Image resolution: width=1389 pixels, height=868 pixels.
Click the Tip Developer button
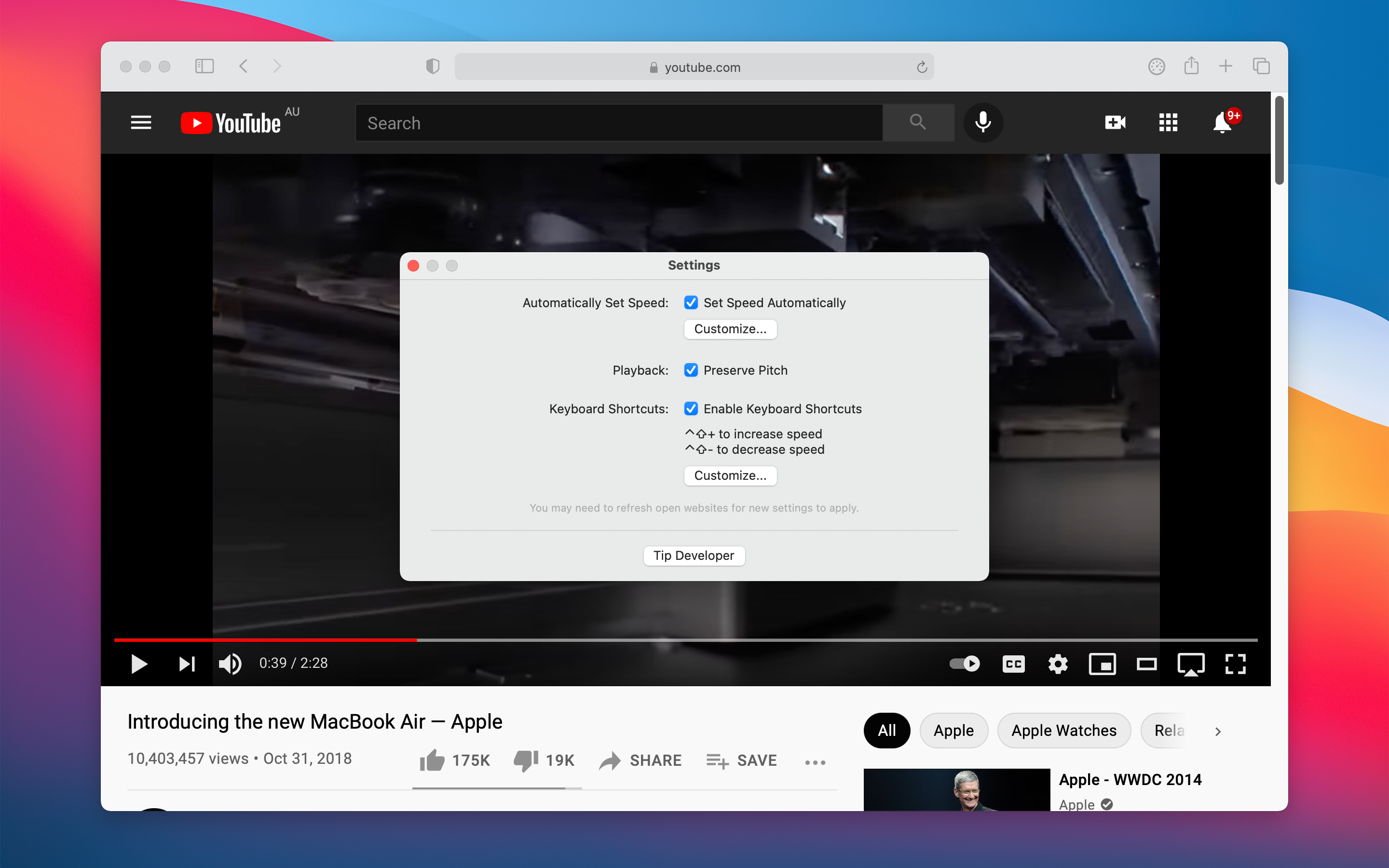(x=694, y=555)
